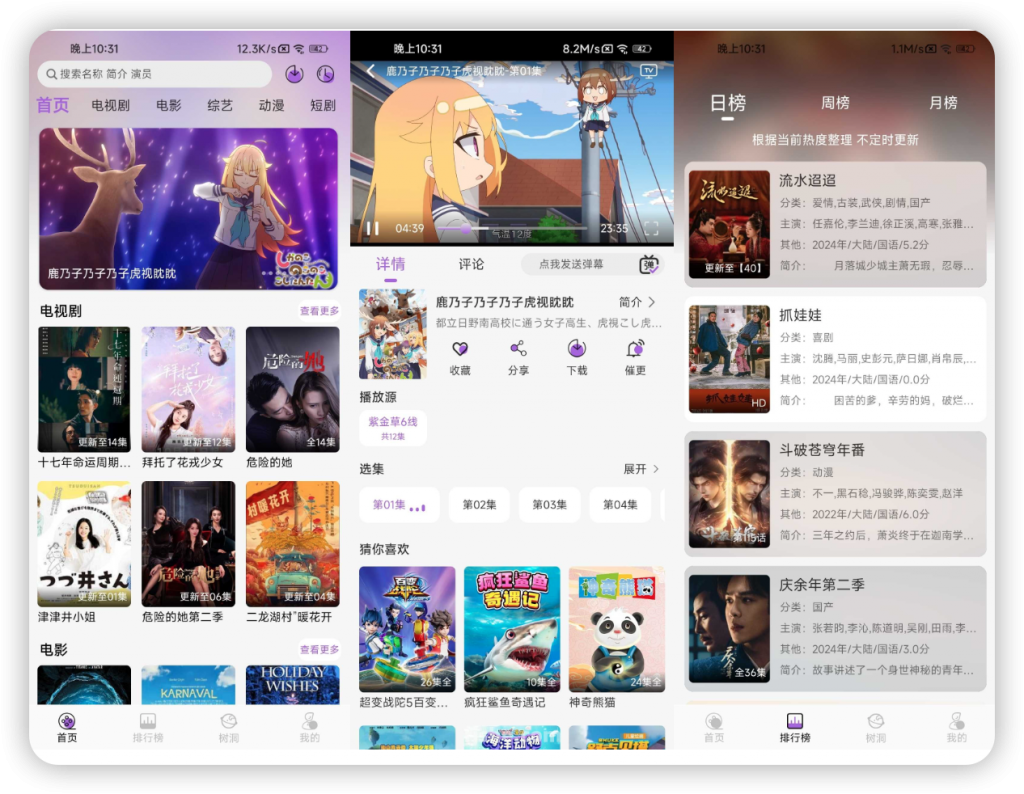Image resolution: width=1024 pixels, height=794 pixels.
Task: Open the 庆余年第二季 ranking entry
Action: click(835, 629)
